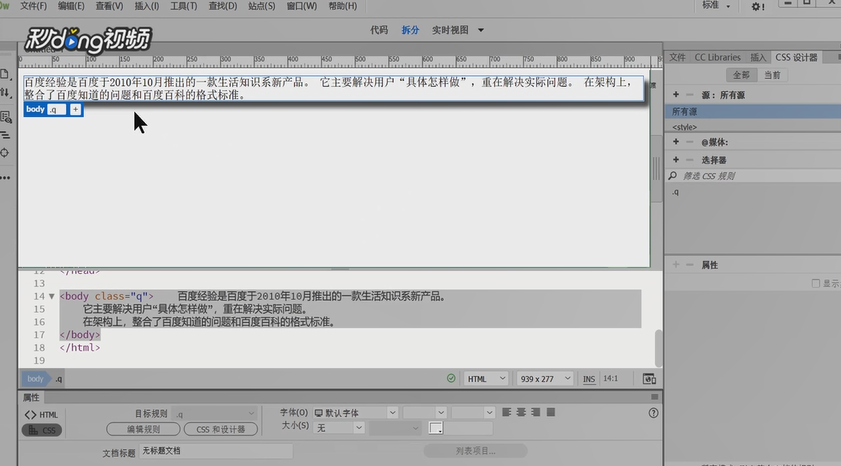Open the 目标规则 dropdown
This screenshot has height=466, width=841.
point(215,413)
